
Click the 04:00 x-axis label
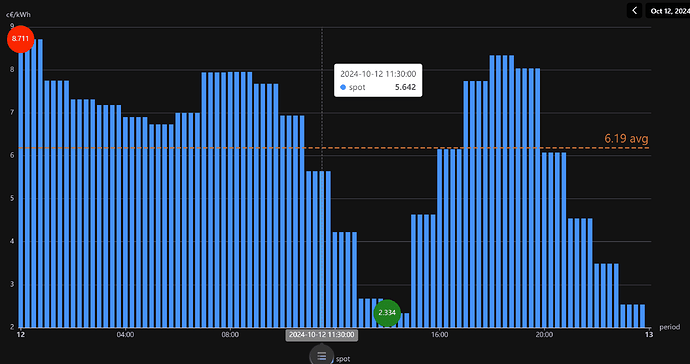click(125, 335)
